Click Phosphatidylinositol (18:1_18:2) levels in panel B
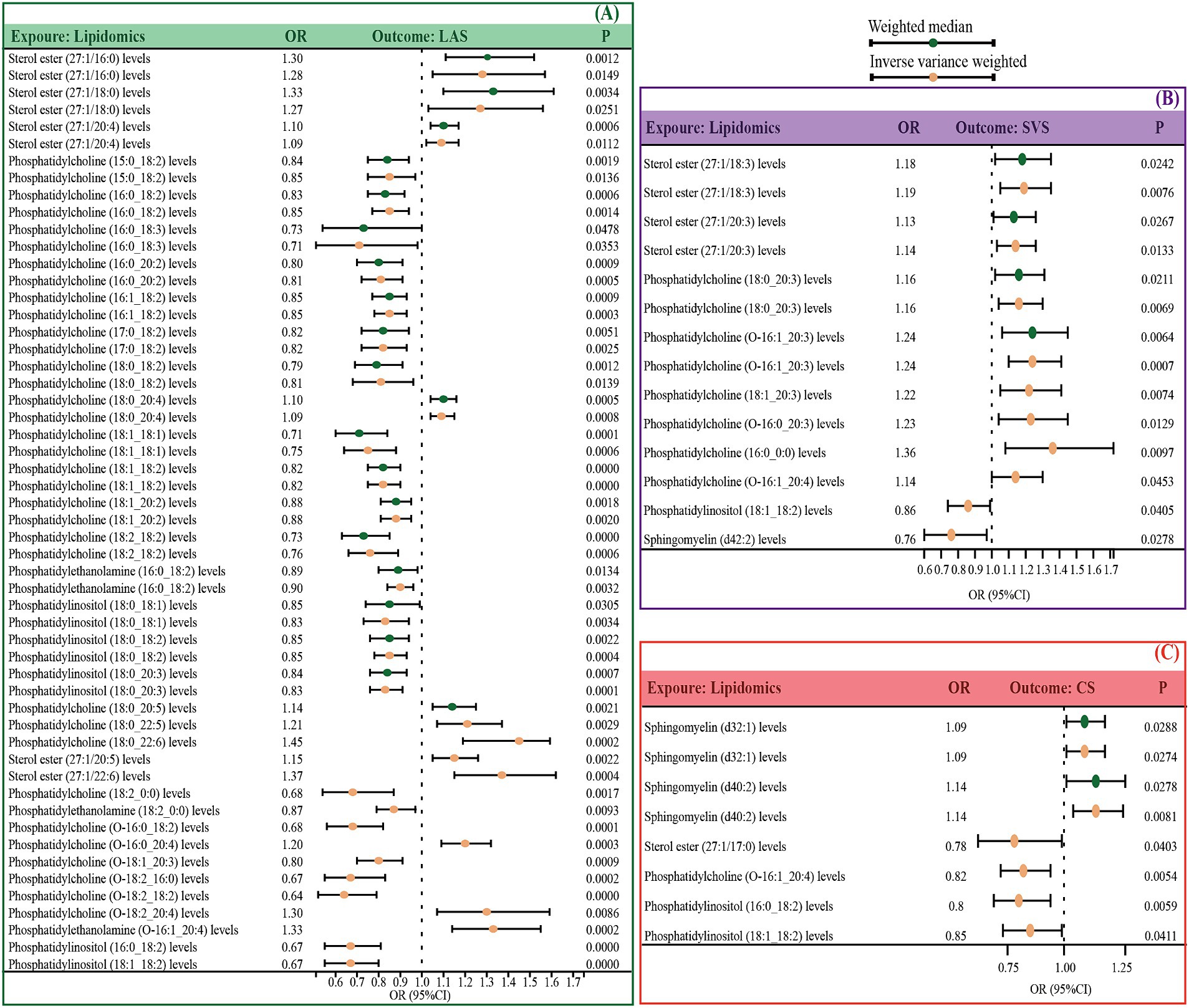Viewport: 1189px width, 1008px height. click(738, 511)
